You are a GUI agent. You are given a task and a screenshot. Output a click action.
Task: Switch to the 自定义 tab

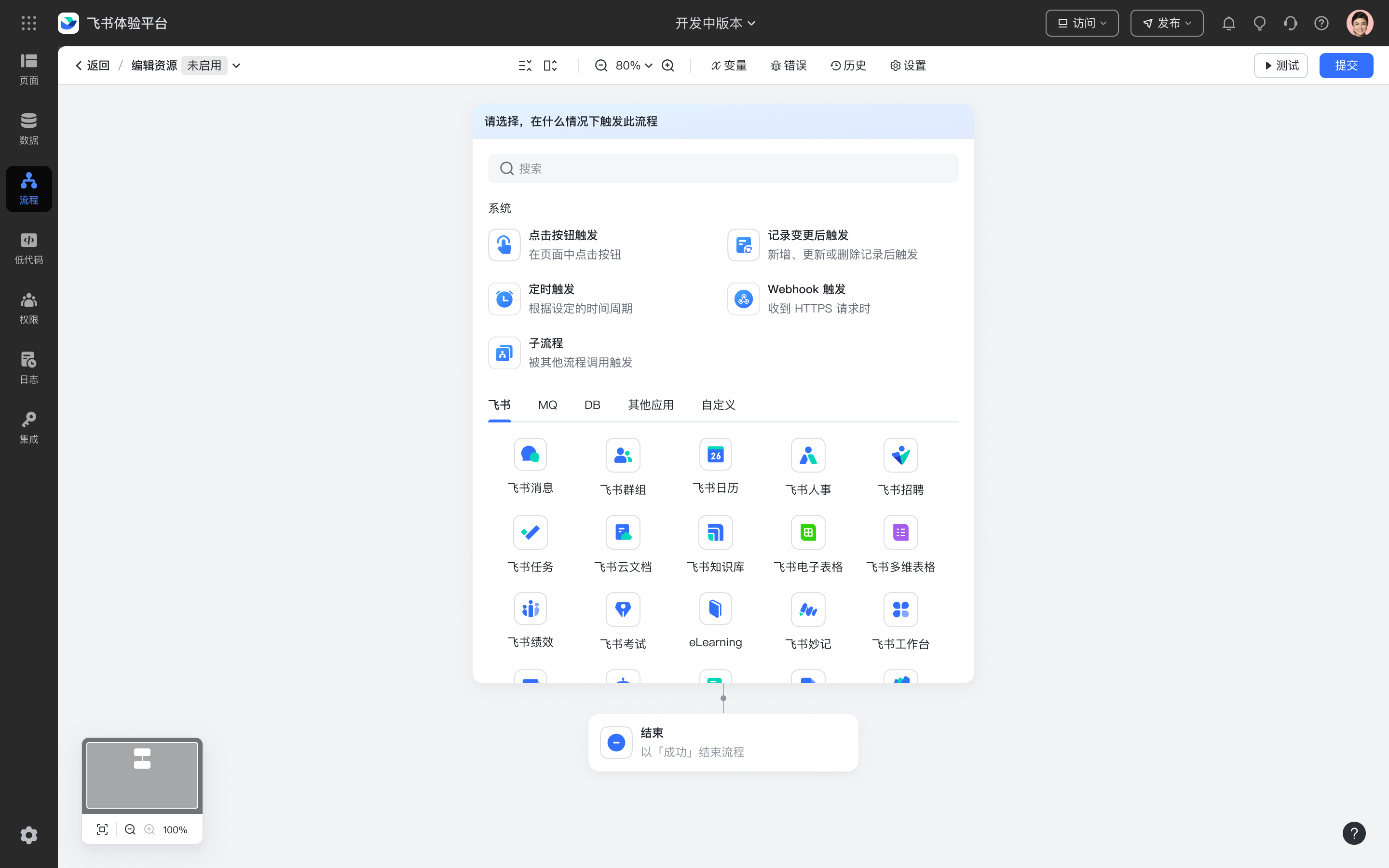click(719, 405)
